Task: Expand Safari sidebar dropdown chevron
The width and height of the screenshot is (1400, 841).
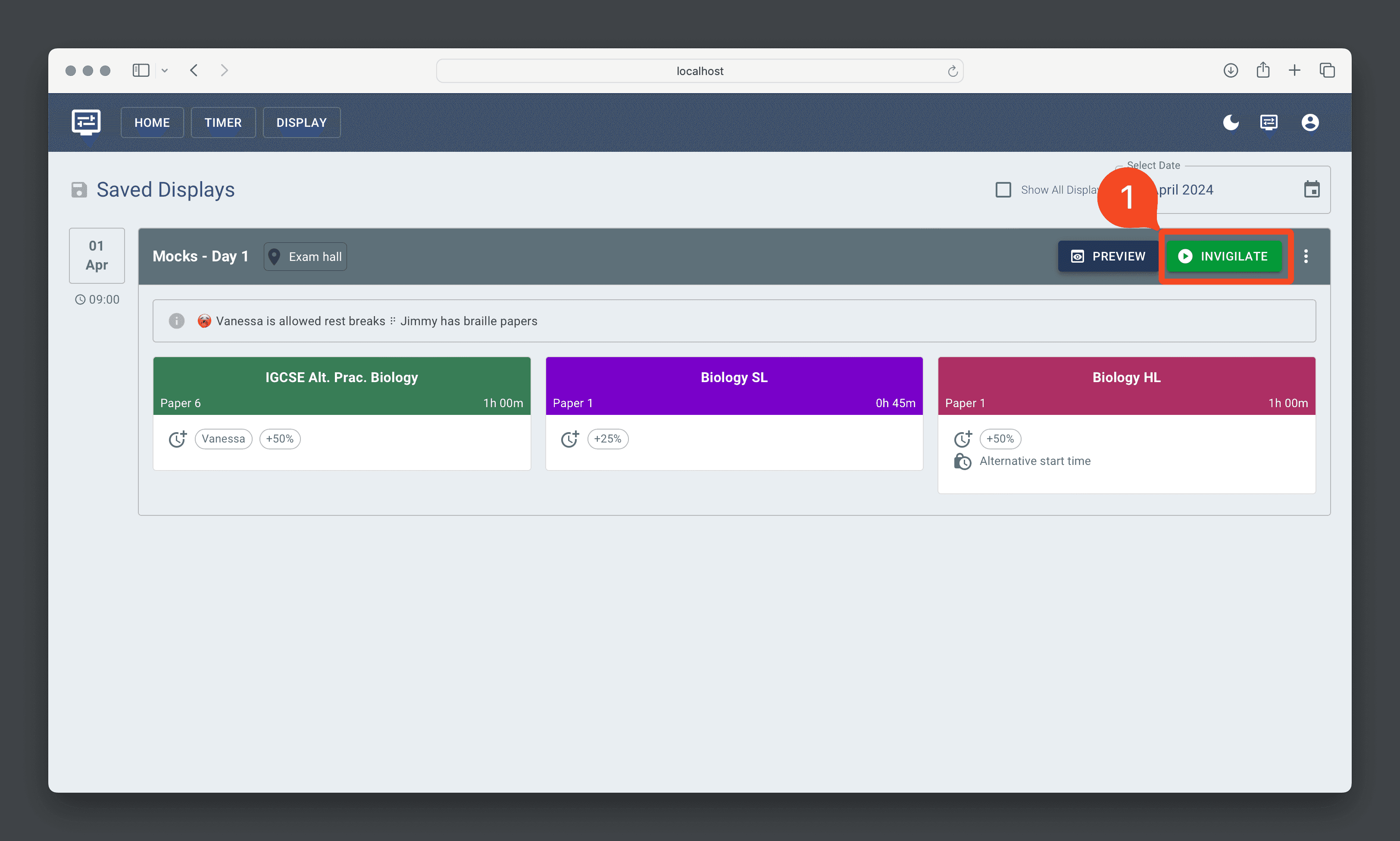Action: coord(165,70)
